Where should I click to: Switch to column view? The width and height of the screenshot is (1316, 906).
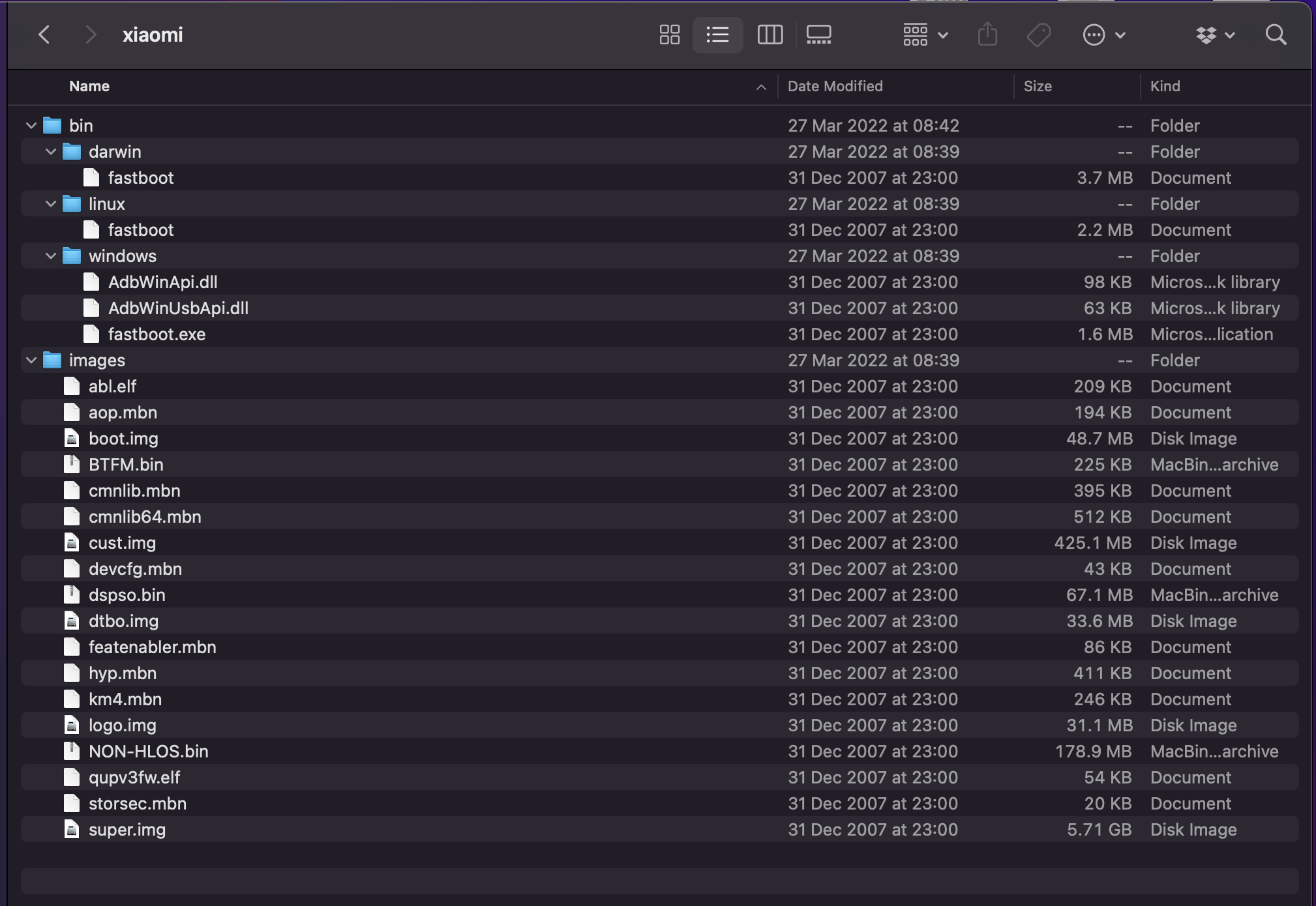pos(770,35)
